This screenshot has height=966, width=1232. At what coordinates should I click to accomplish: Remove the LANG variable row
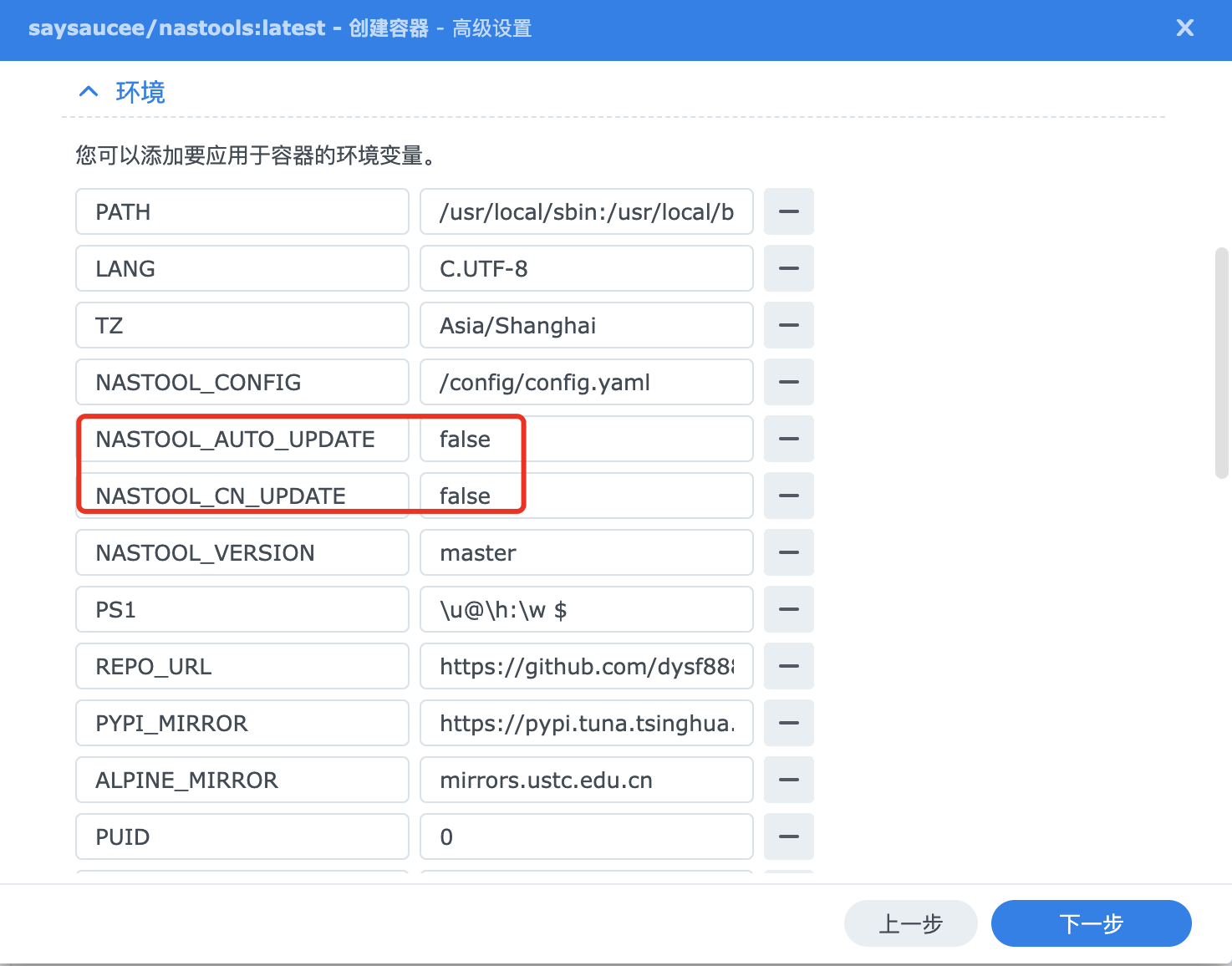pyautogui.click(x=789, y=268)
